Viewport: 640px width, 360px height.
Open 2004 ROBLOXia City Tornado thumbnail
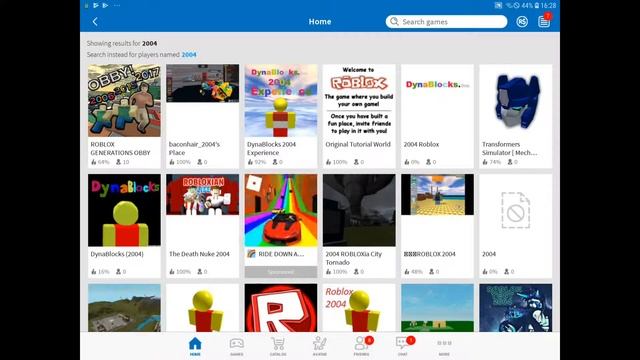359,210
